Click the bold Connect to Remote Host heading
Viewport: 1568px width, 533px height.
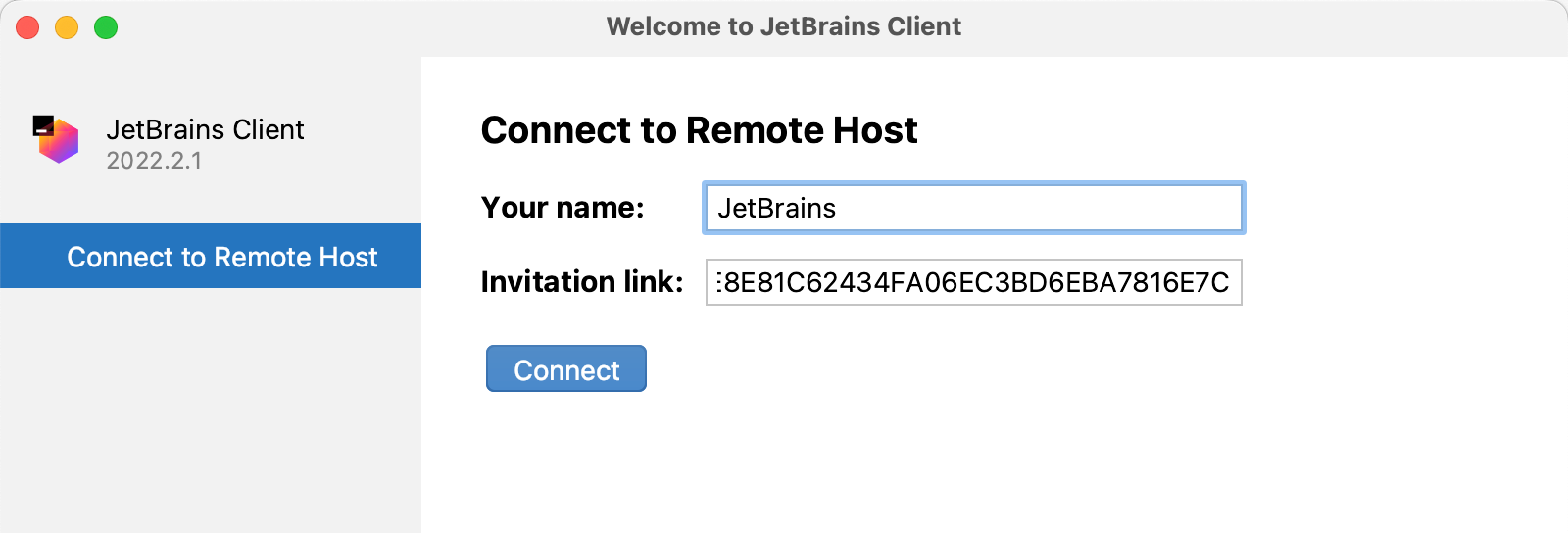click(699, 130)
